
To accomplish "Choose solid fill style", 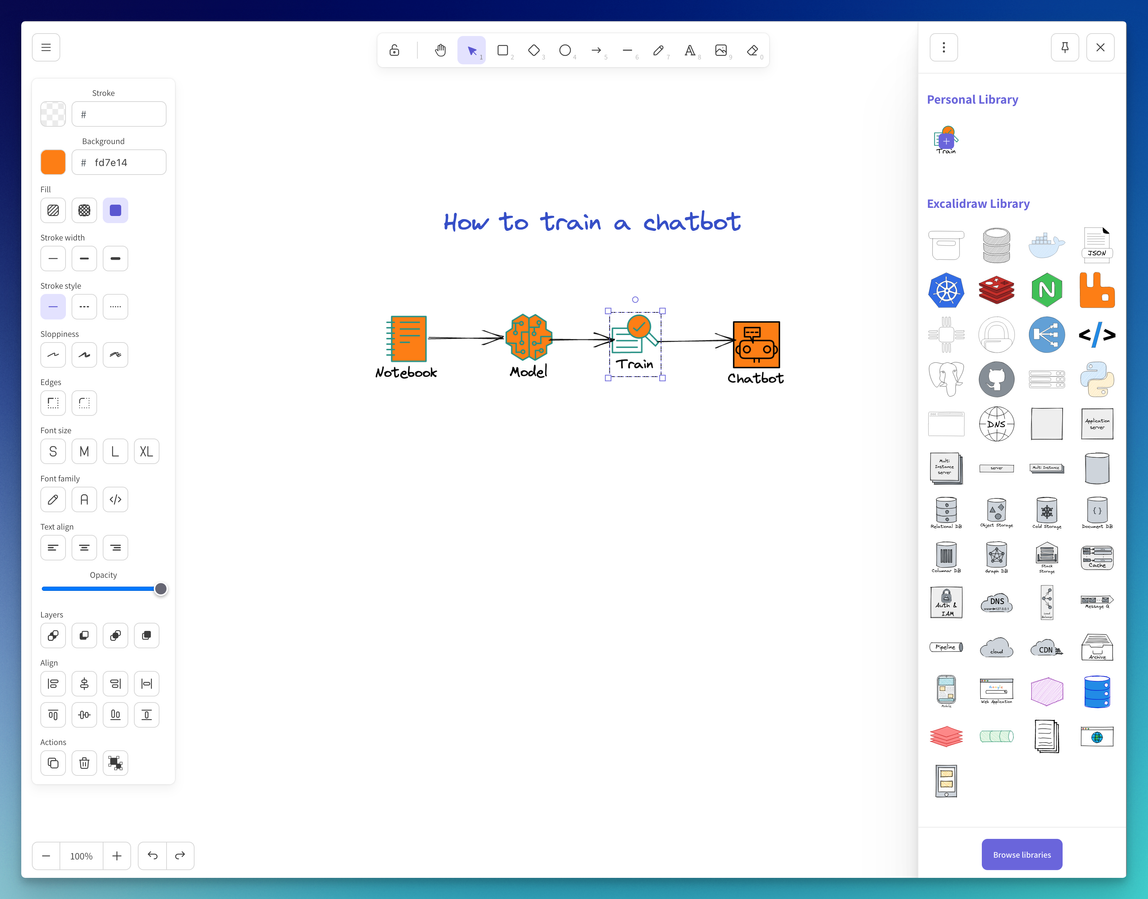I will (x=116, y=211).
